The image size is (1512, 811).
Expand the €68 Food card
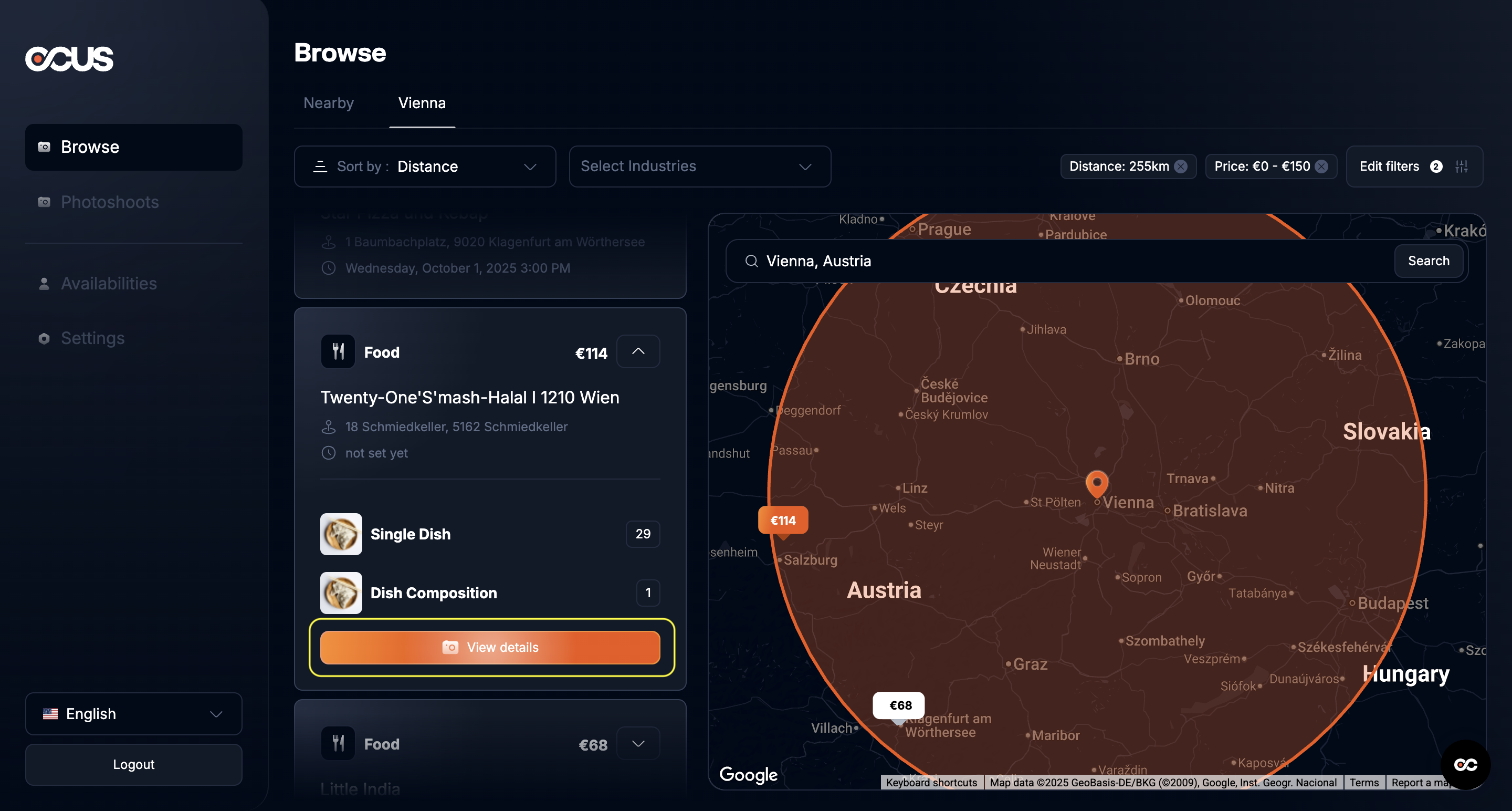coord(638,743)
